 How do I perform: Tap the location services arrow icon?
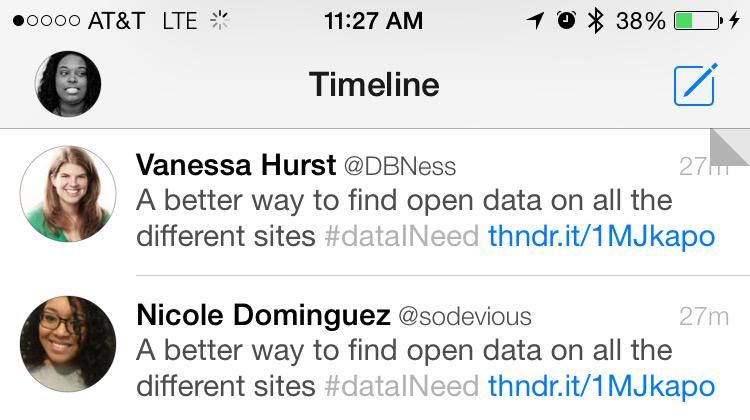click(535, 21)
